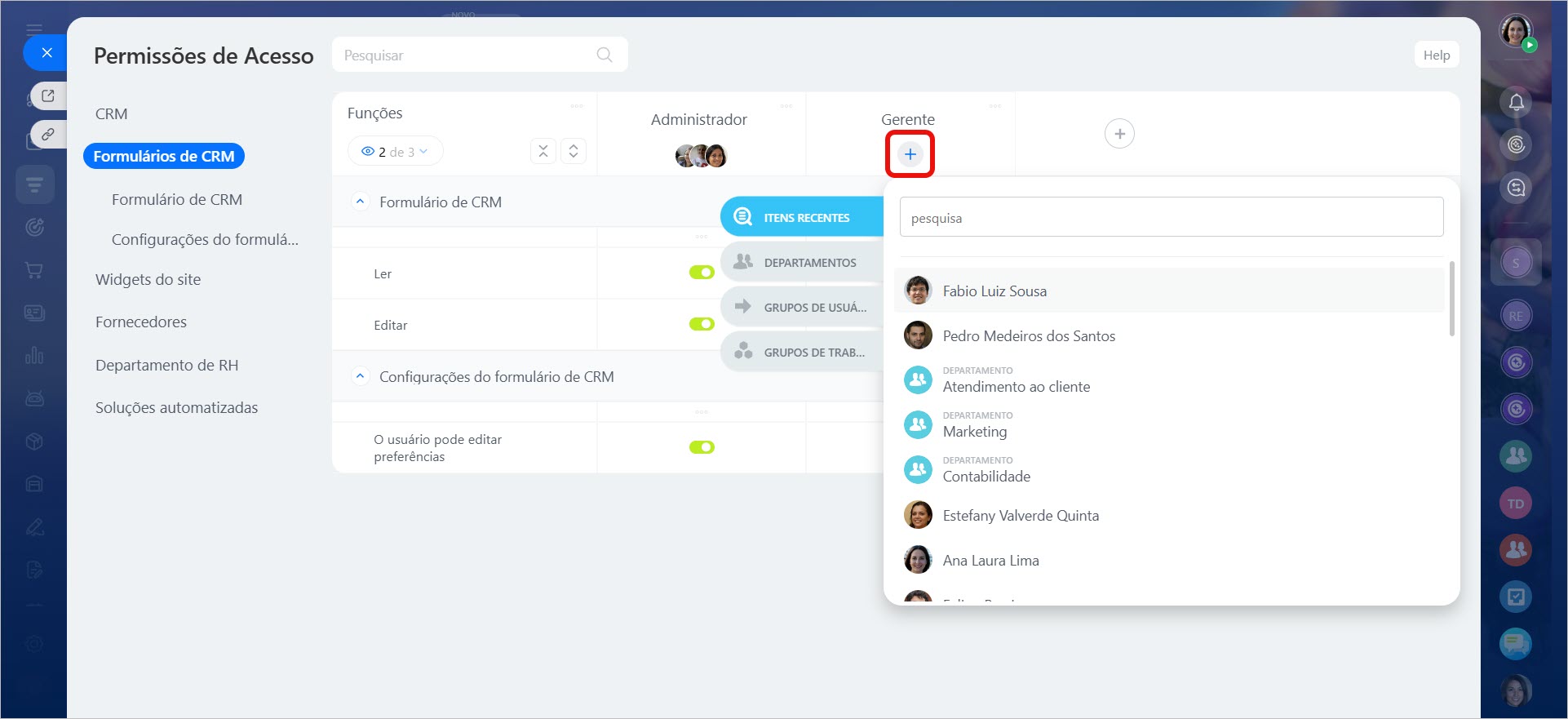Toggle the Editar permission for Administrador
This screenshot has height=719, width=1568.
click(702, 324)
